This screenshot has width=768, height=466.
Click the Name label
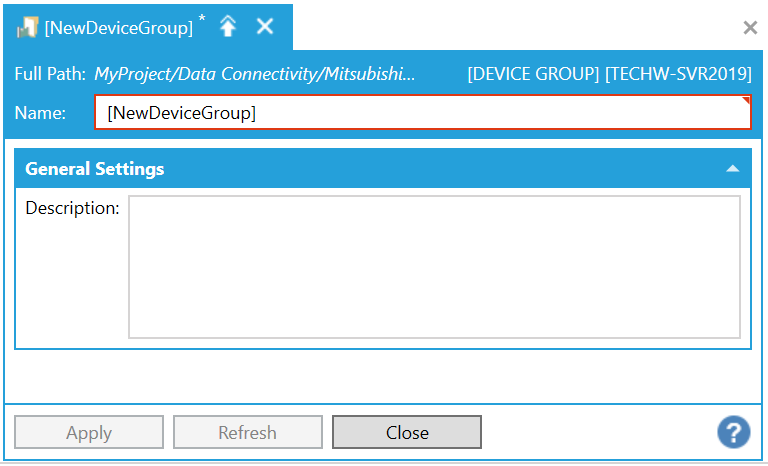point(40,113)
